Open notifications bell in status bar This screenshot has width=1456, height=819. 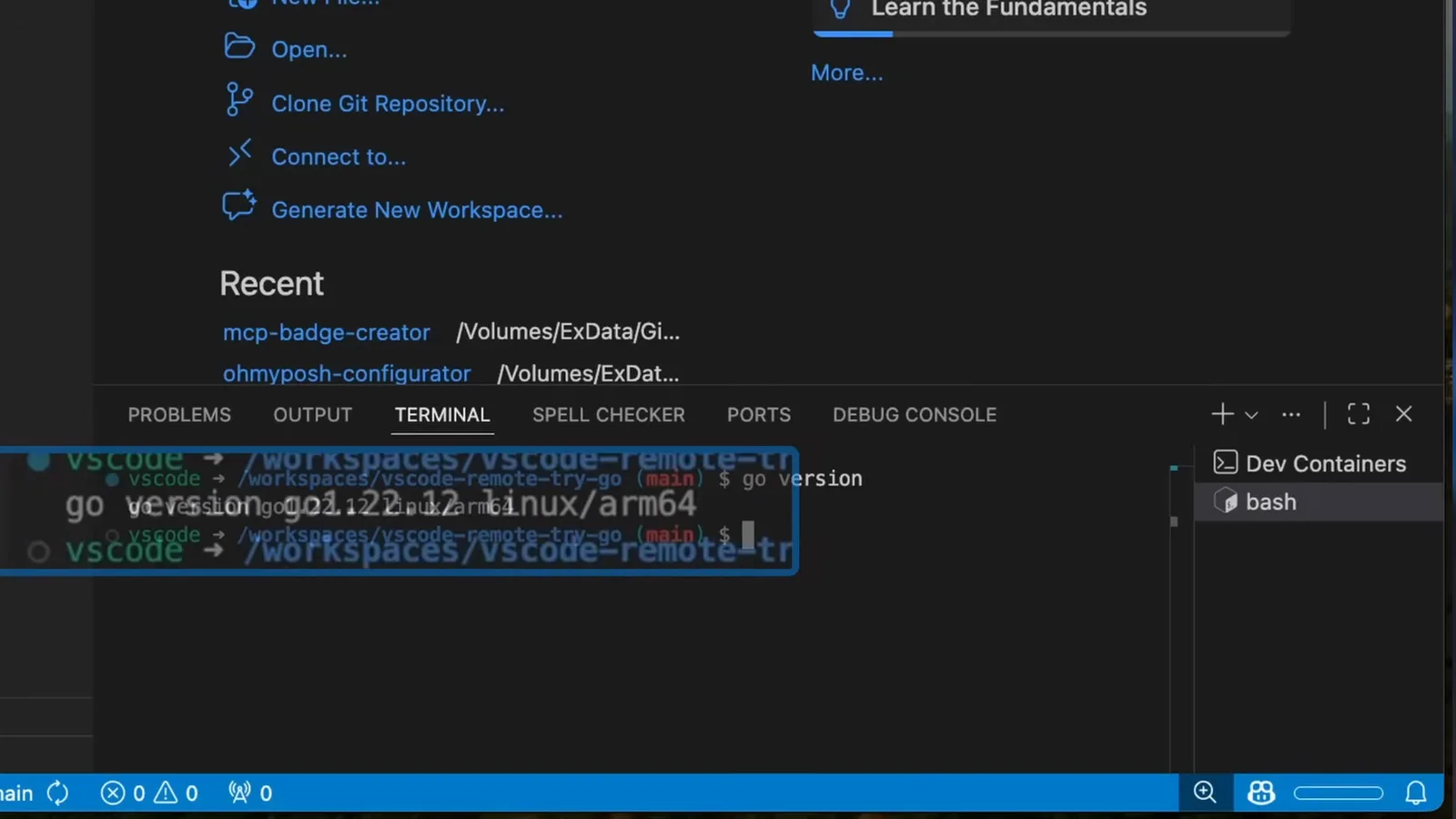click(1416, 793)
